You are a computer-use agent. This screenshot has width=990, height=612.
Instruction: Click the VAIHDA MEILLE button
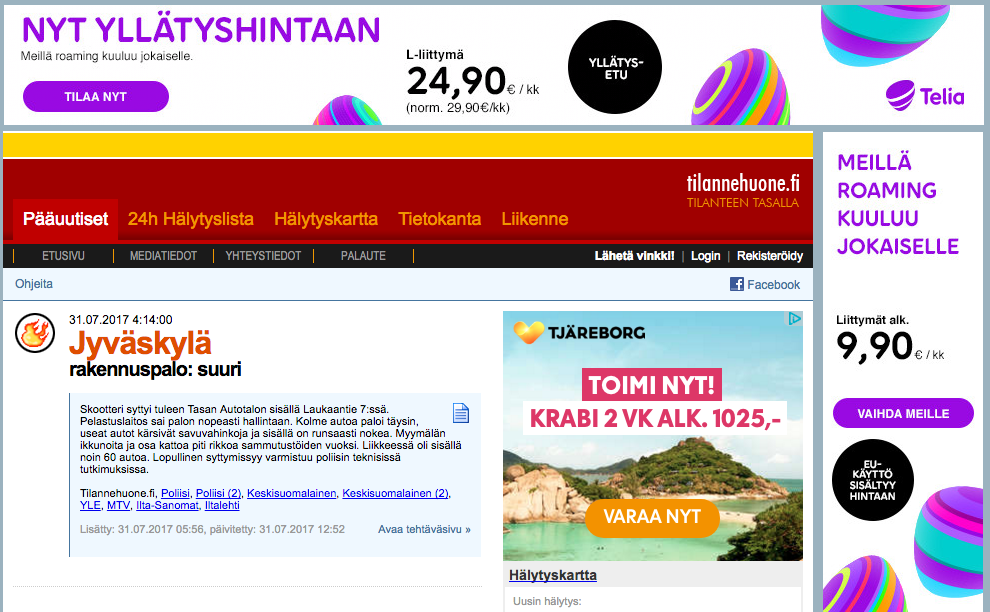tap(903, 414)
